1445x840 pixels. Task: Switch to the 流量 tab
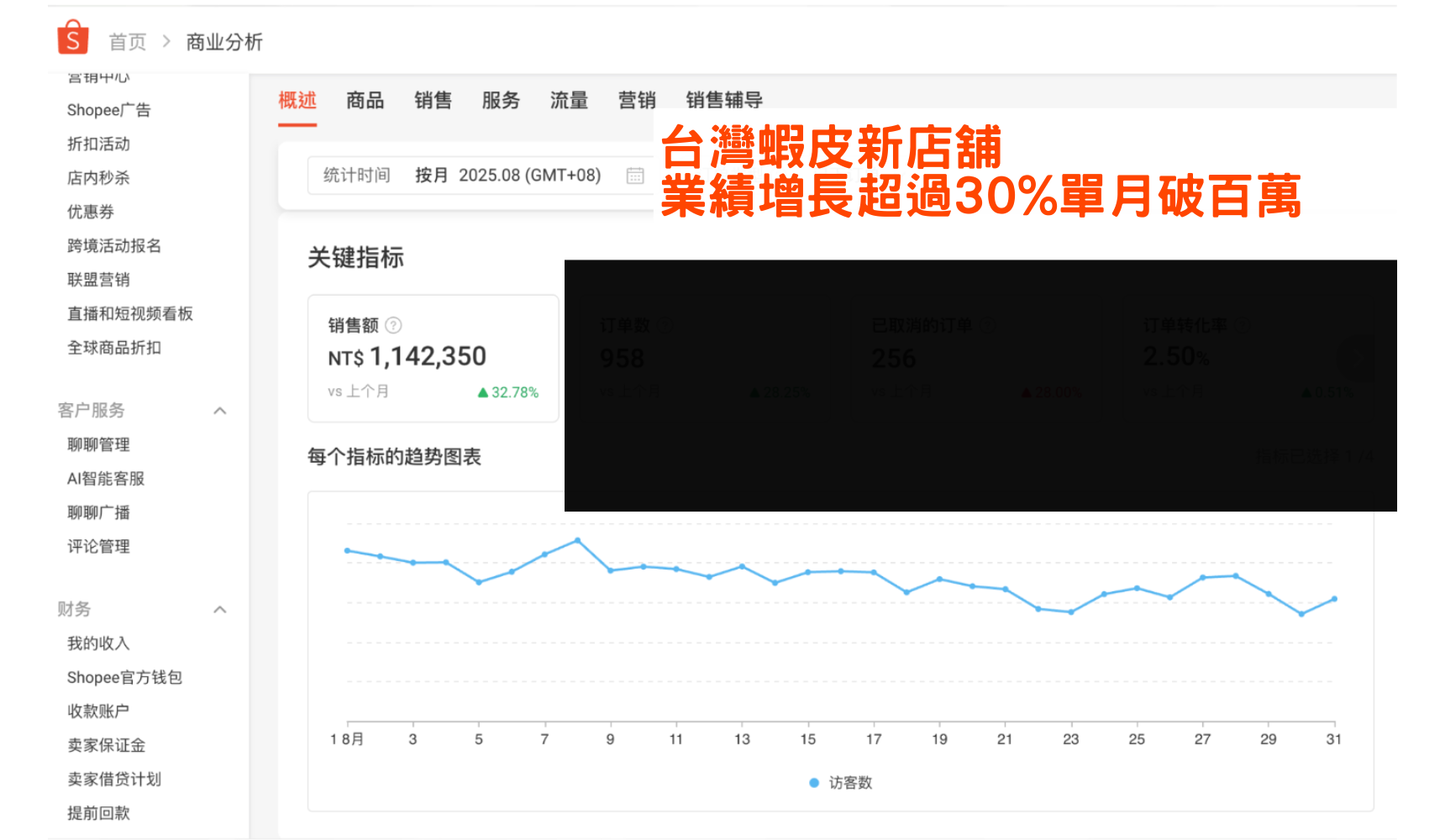point(569,101)
